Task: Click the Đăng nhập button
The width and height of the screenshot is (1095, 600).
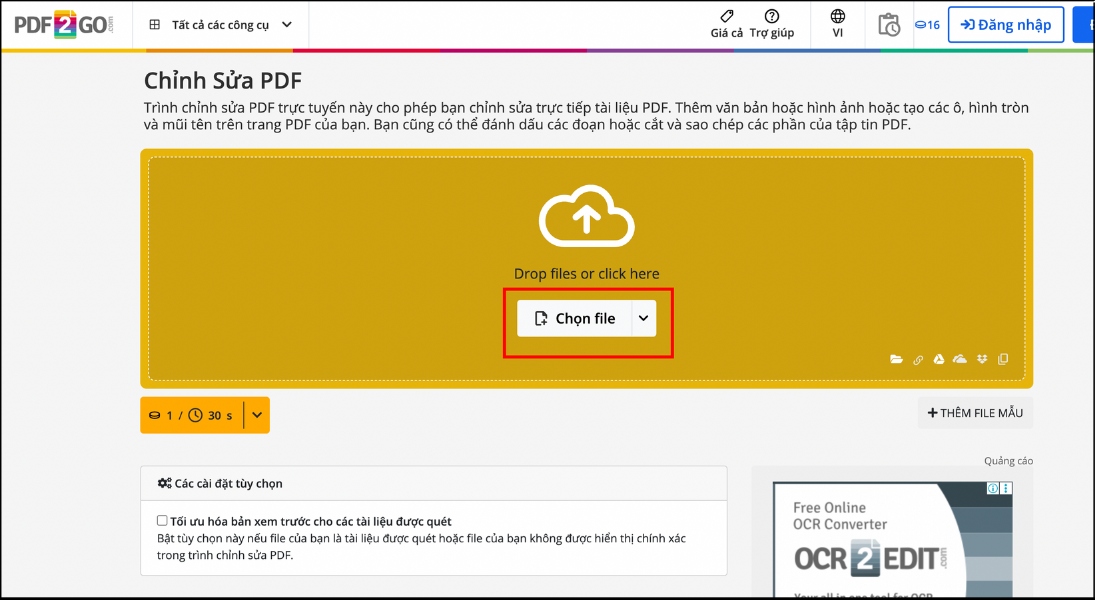Action: point(1005,24)
